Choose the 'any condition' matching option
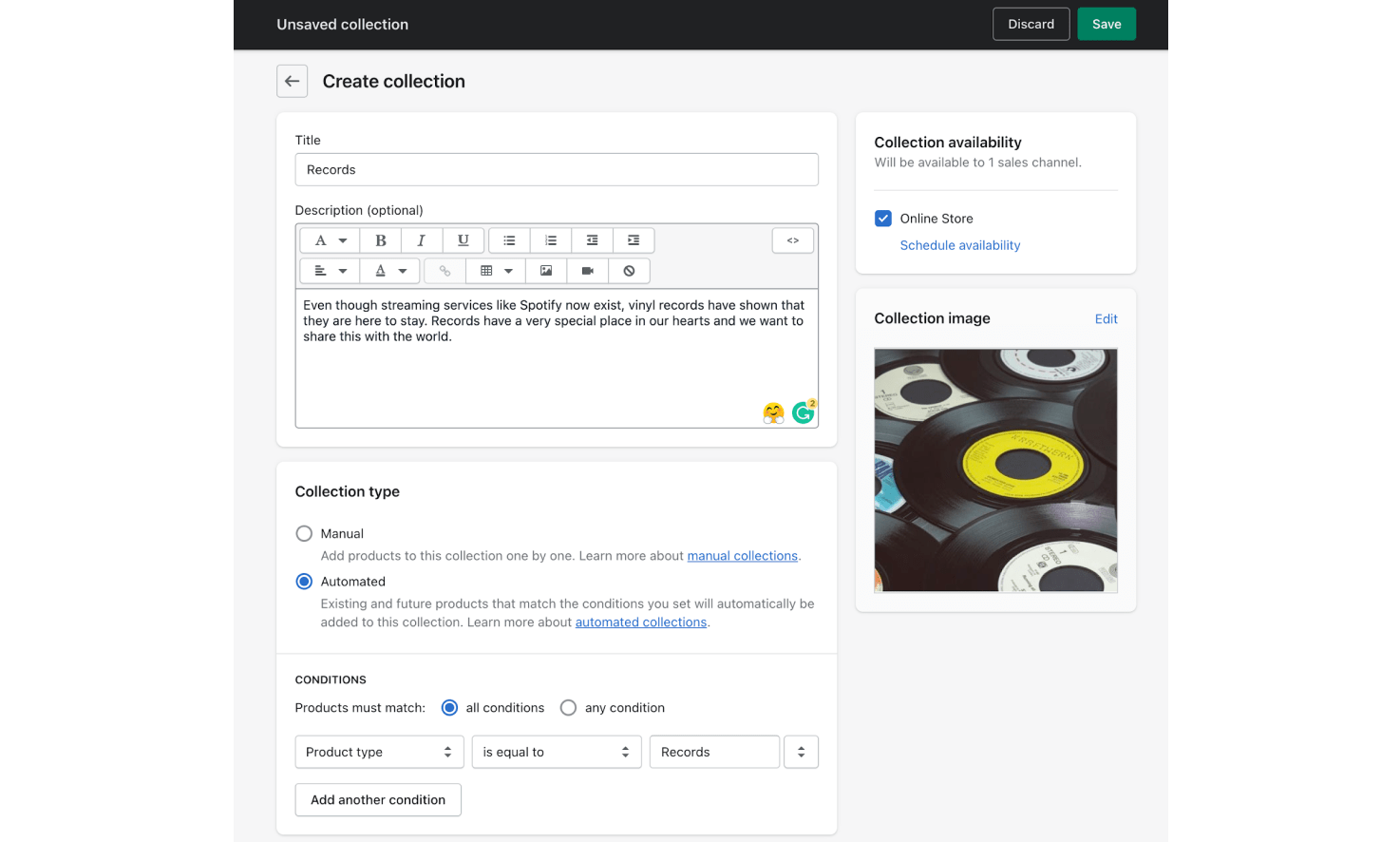This screenshot has width=1400, height=842. pos(568,707)
